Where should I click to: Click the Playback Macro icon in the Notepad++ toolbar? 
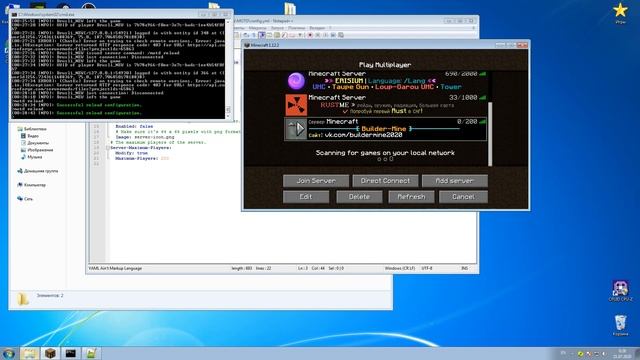pyautogui.click(x=325, y=35)
